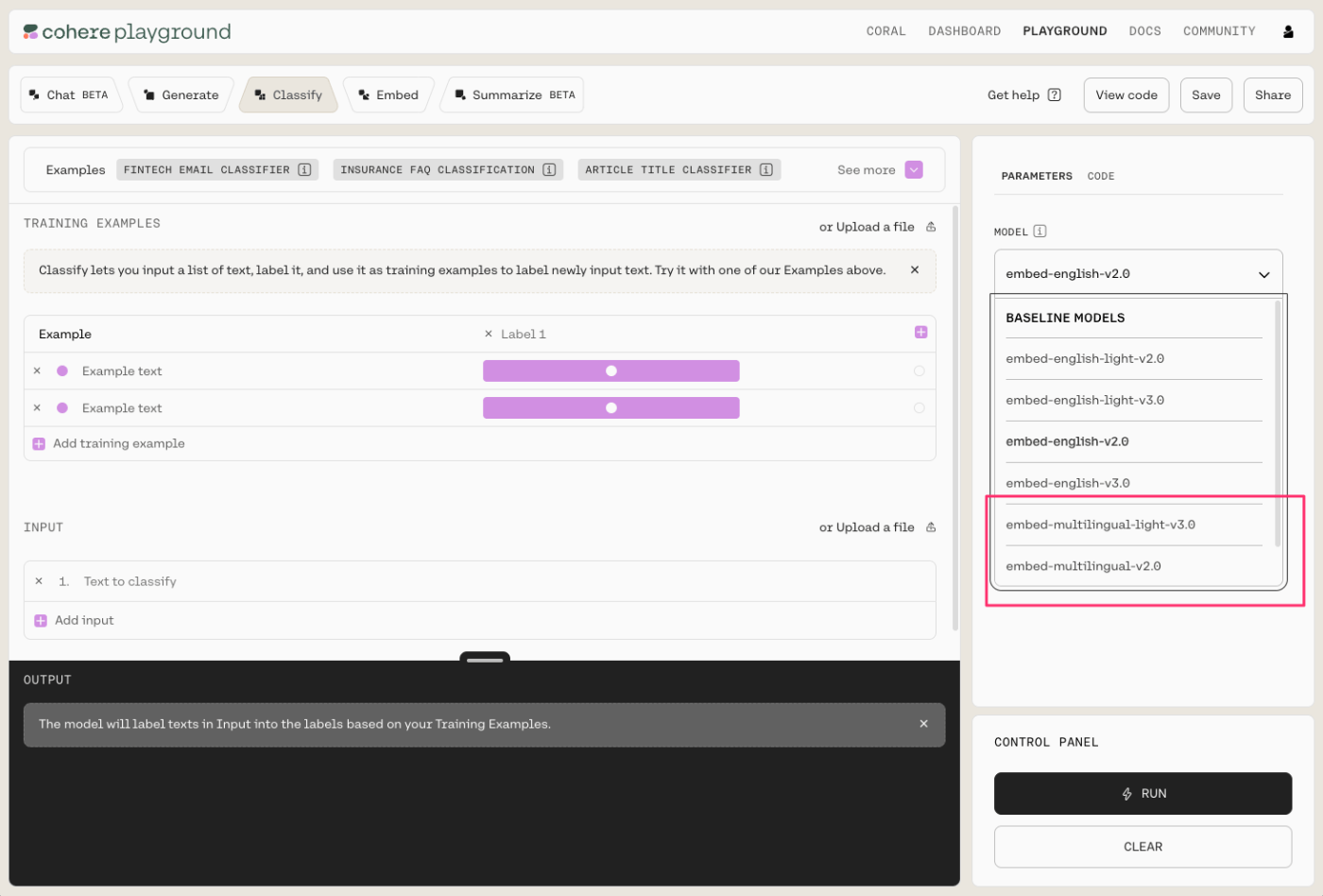Click info icon on Insurance FAQ Classification
Screen dimensions: 1323x896
549,170
